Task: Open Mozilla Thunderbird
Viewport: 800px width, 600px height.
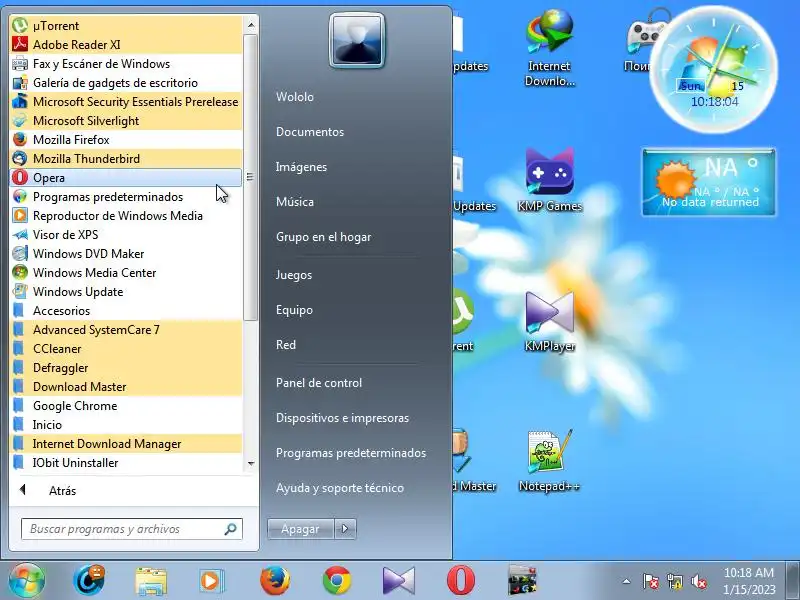Action: (x=126, y=159)
